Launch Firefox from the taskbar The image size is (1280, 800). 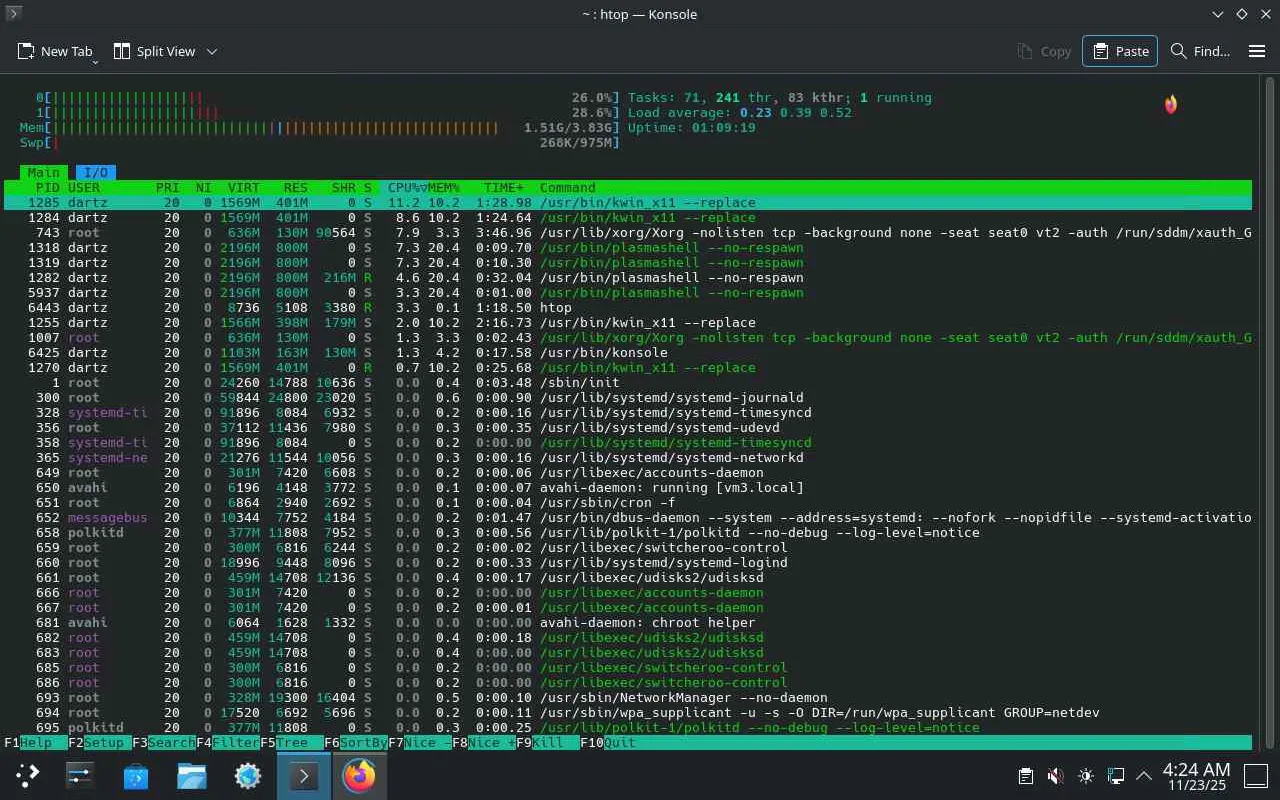pos(359,775)
